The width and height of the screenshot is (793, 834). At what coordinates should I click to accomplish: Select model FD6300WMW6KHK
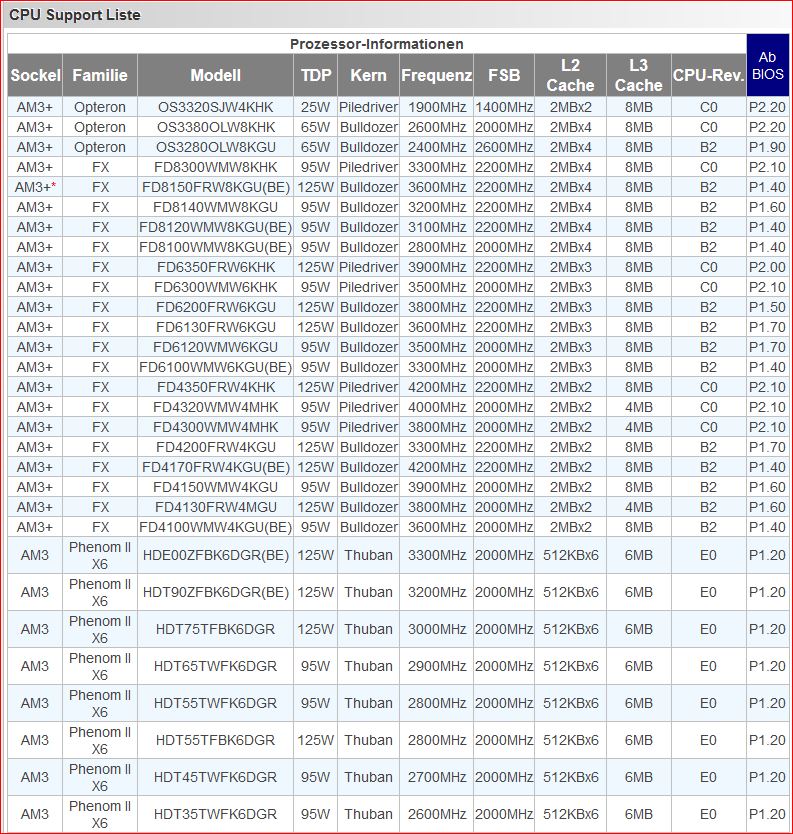click(x=215, y=287)
